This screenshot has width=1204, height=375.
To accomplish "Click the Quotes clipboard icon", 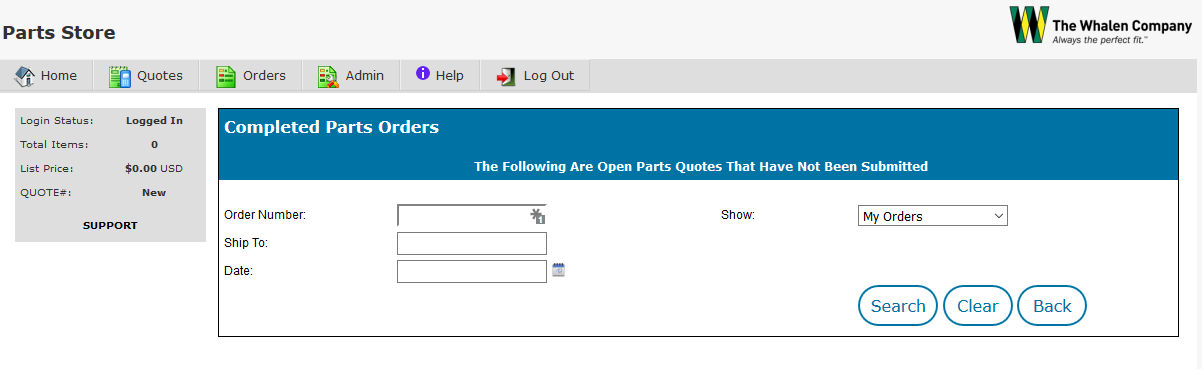I will 120,76.
